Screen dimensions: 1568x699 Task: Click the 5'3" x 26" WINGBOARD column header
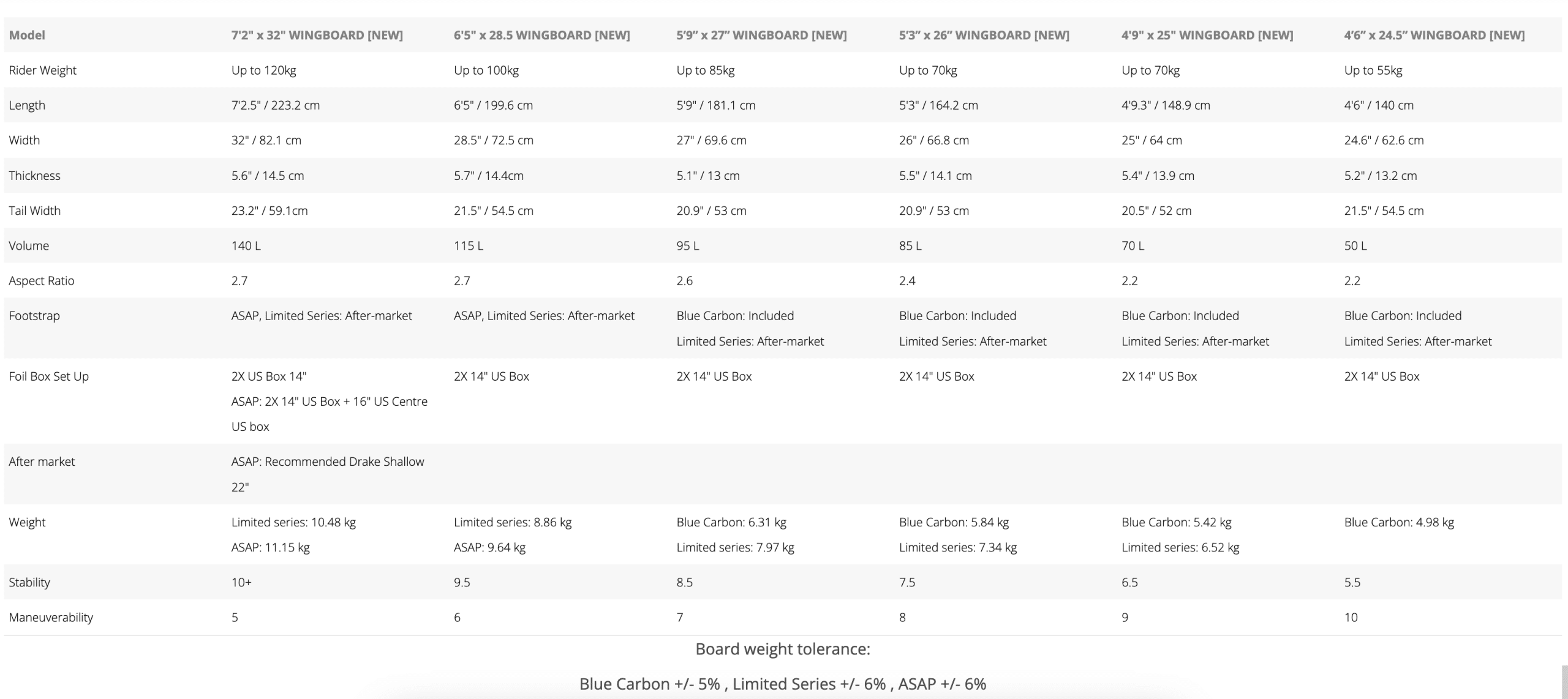click(x=984, y=35)
